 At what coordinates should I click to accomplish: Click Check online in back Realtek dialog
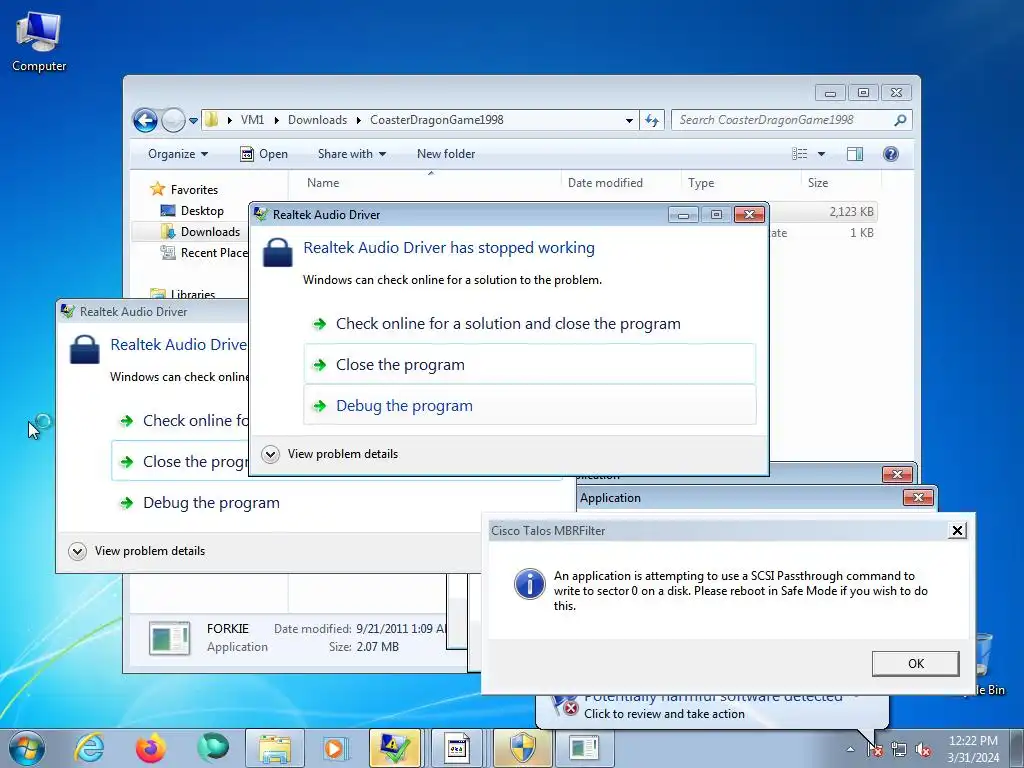[184, 421]
